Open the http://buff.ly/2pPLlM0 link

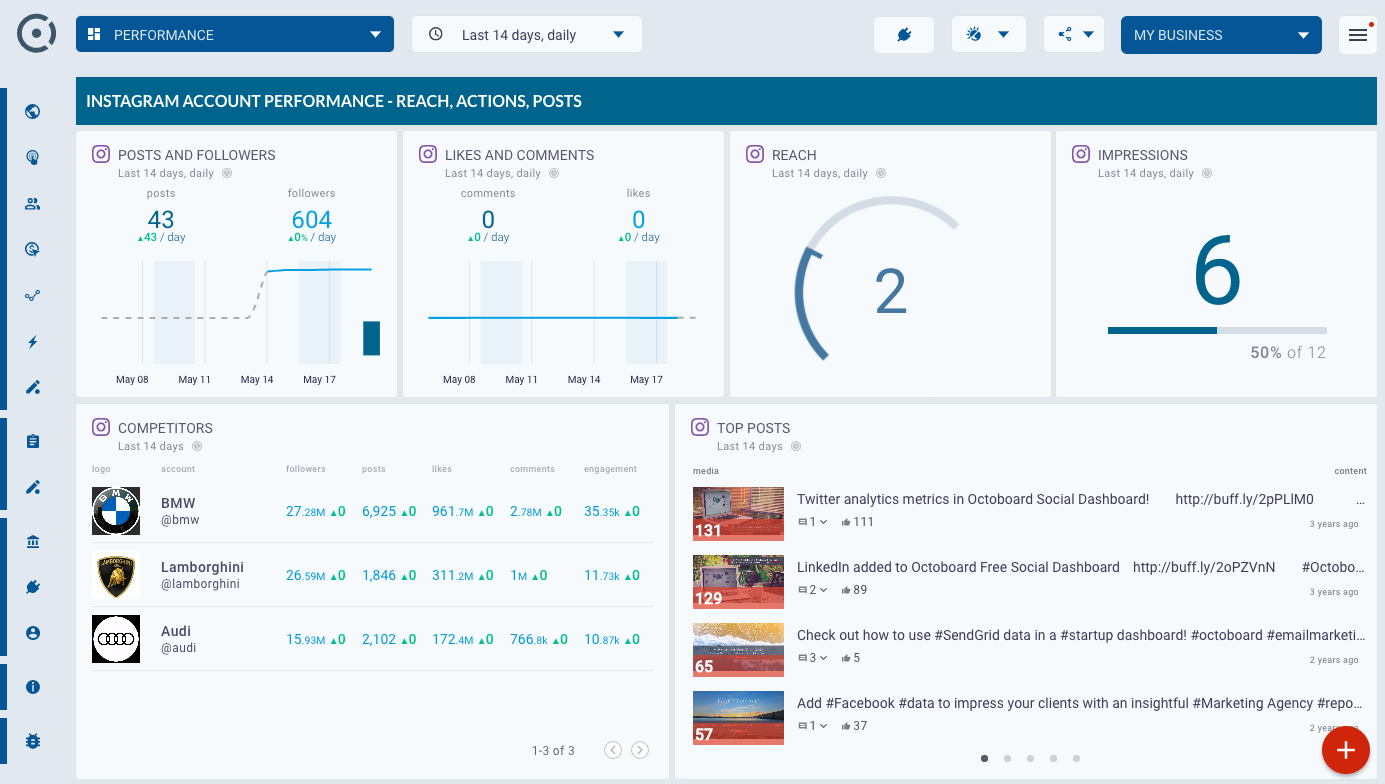pyautogui.click(x=1244, y=499)
